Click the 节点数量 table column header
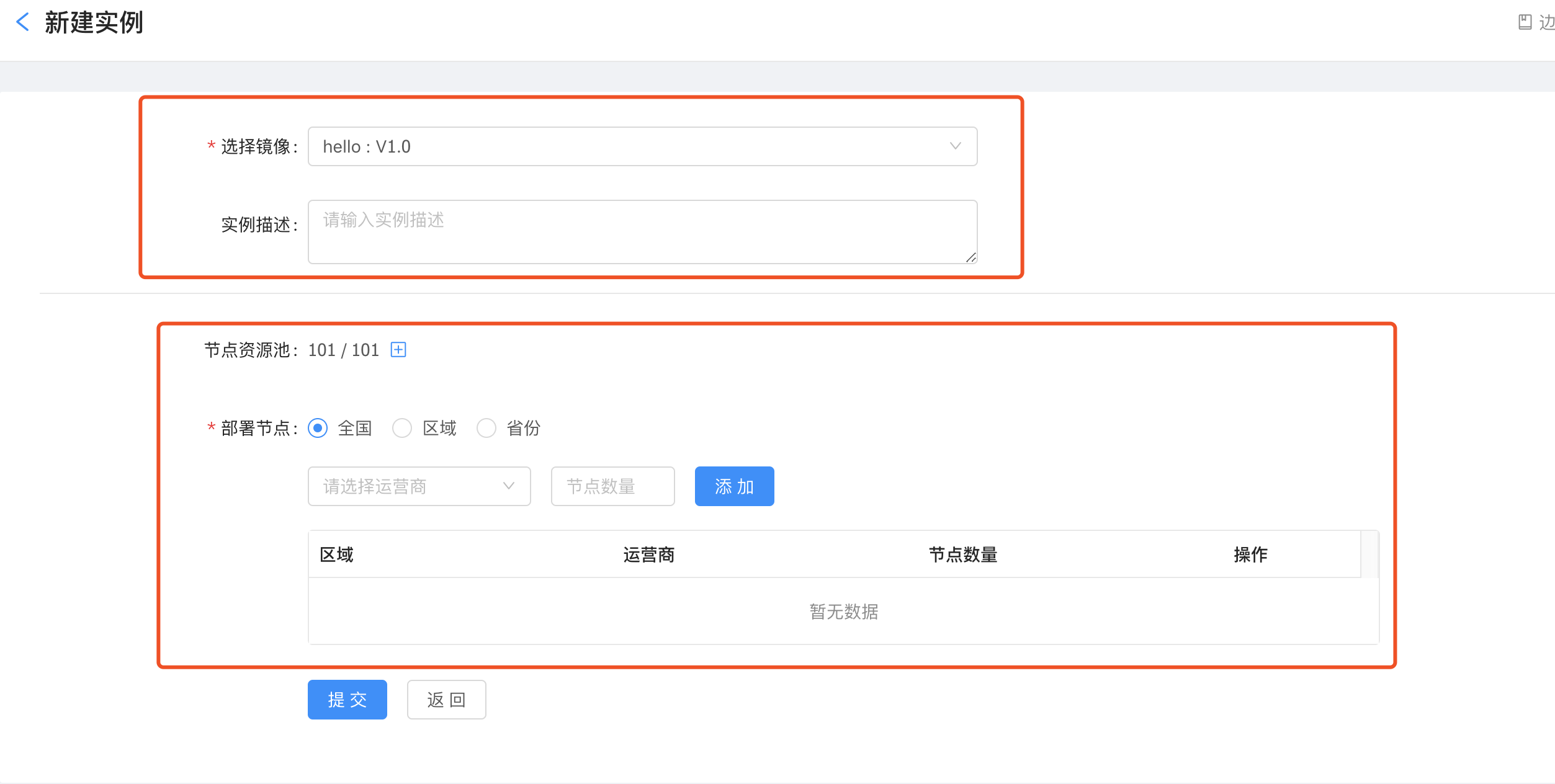Viewport: 1555px width, 784px height. (x=962, y=555)
